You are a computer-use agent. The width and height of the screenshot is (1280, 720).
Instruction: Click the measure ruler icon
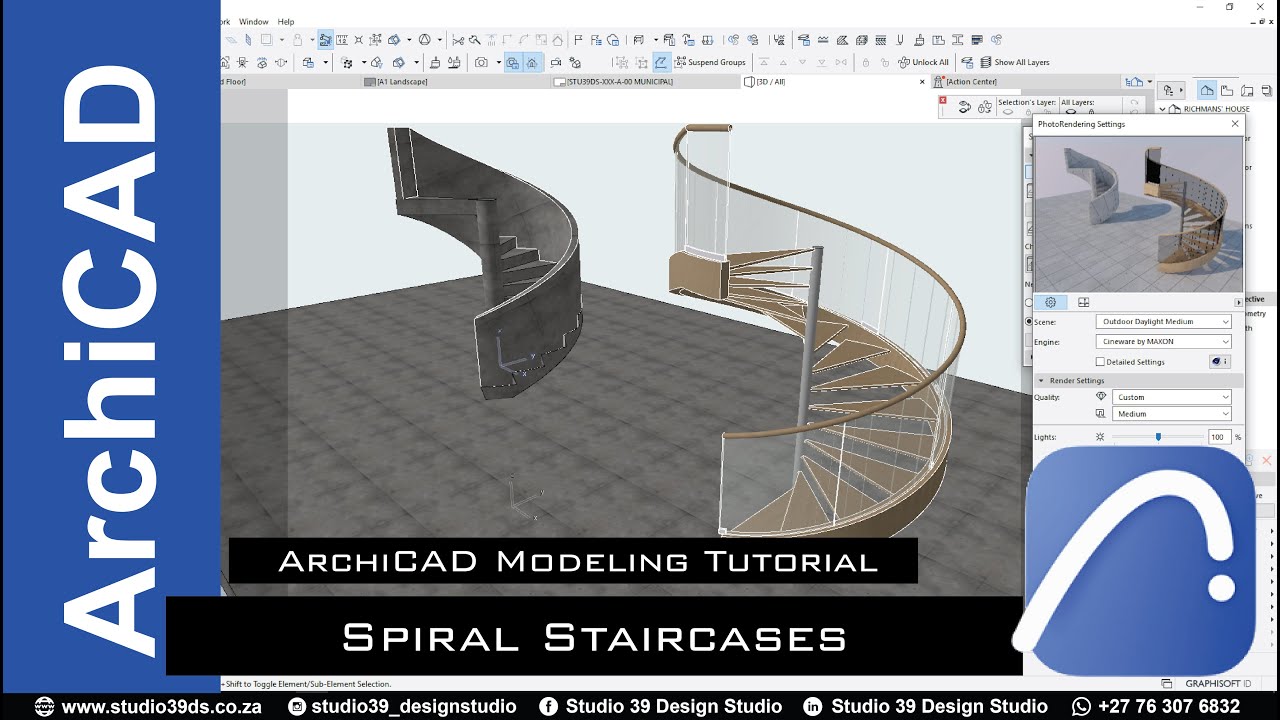tap(341, 40)
